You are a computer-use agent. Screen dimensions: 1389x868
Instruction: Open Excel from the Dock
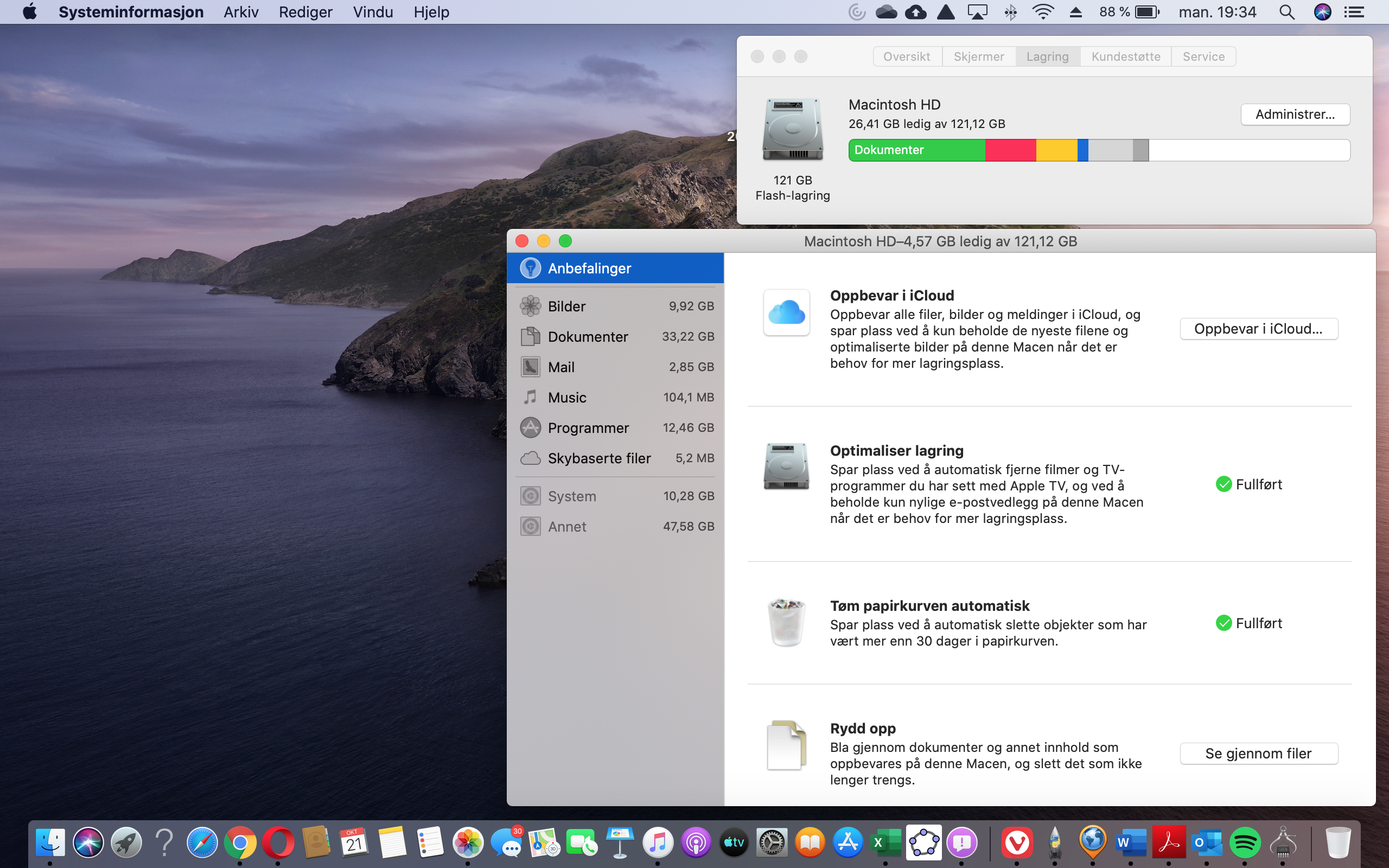point(885,843)
